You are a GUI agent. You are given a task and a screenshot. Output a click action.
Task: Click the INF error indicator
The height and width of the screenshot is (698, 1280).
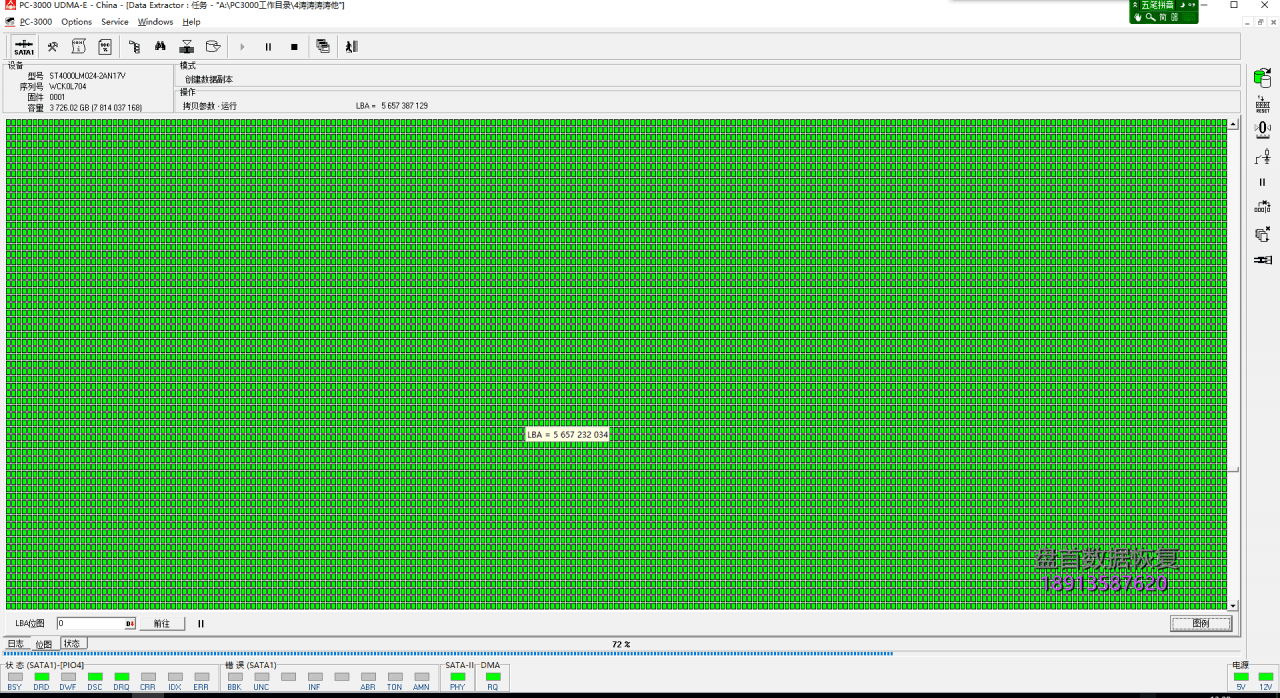click(315, 677)
